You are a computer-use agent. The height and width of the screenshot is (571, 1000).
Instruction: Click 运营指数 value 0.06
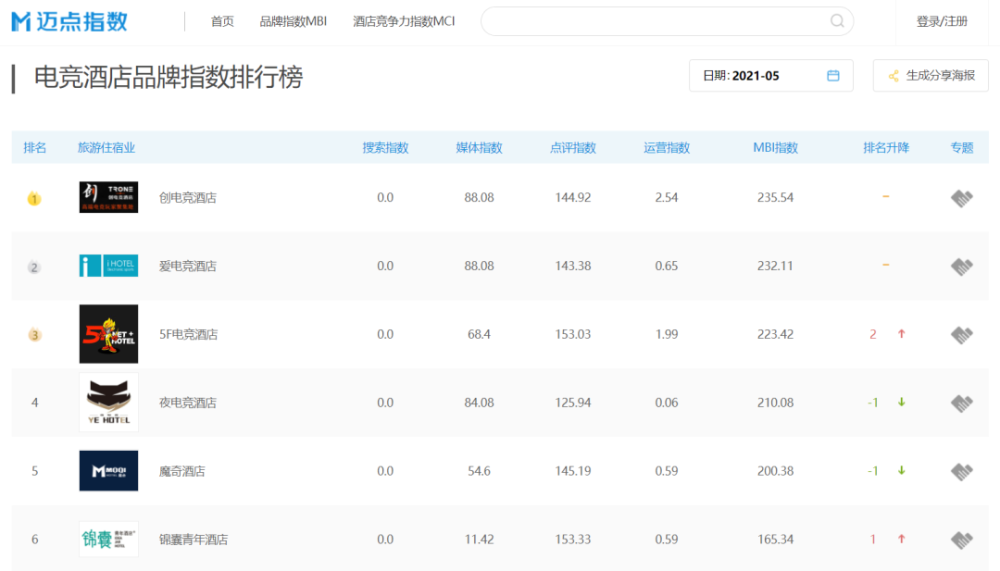click(666, 402)
